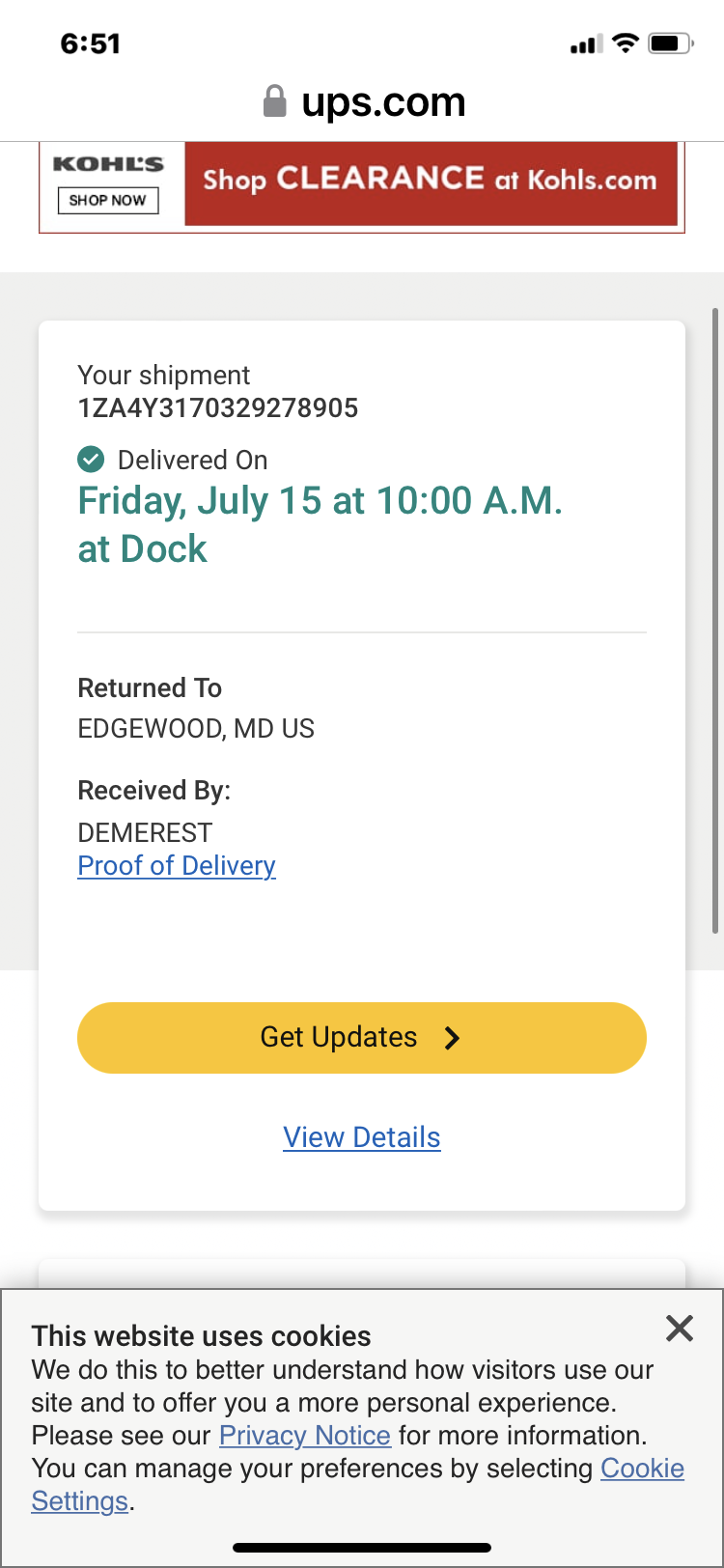Screen dimensions: 724x1568
Task: Click the chevron arrow on Get Updates
Action: coord(452,1038)
